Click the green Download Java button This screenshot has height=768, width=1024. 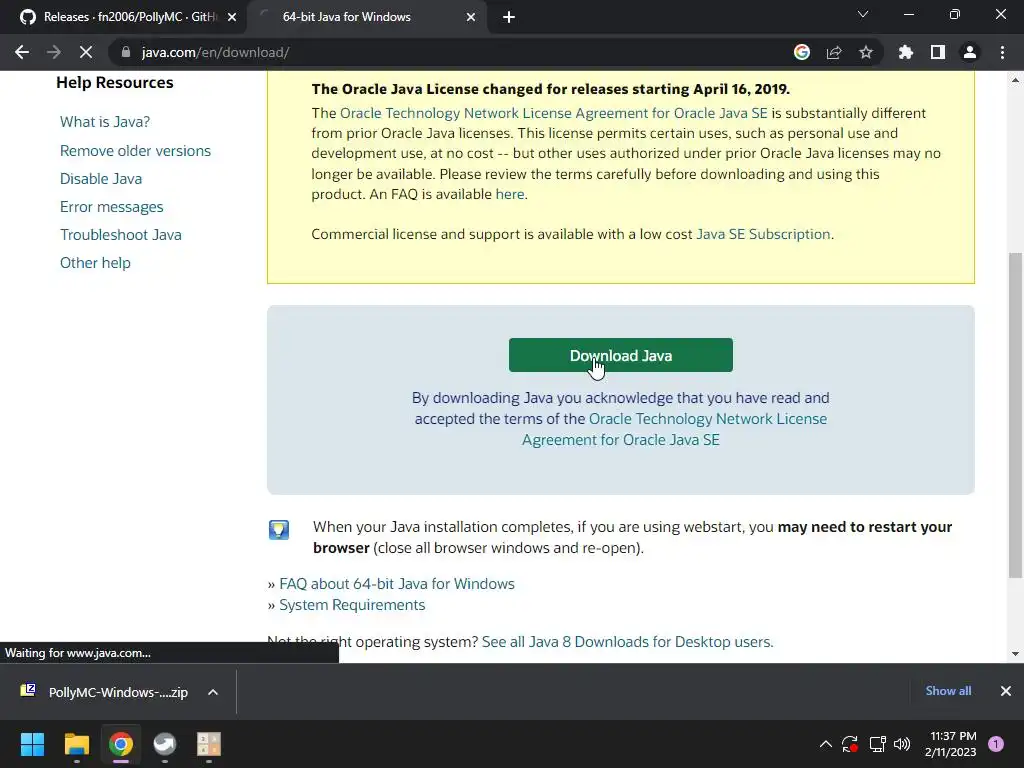[x=620, y=355]
